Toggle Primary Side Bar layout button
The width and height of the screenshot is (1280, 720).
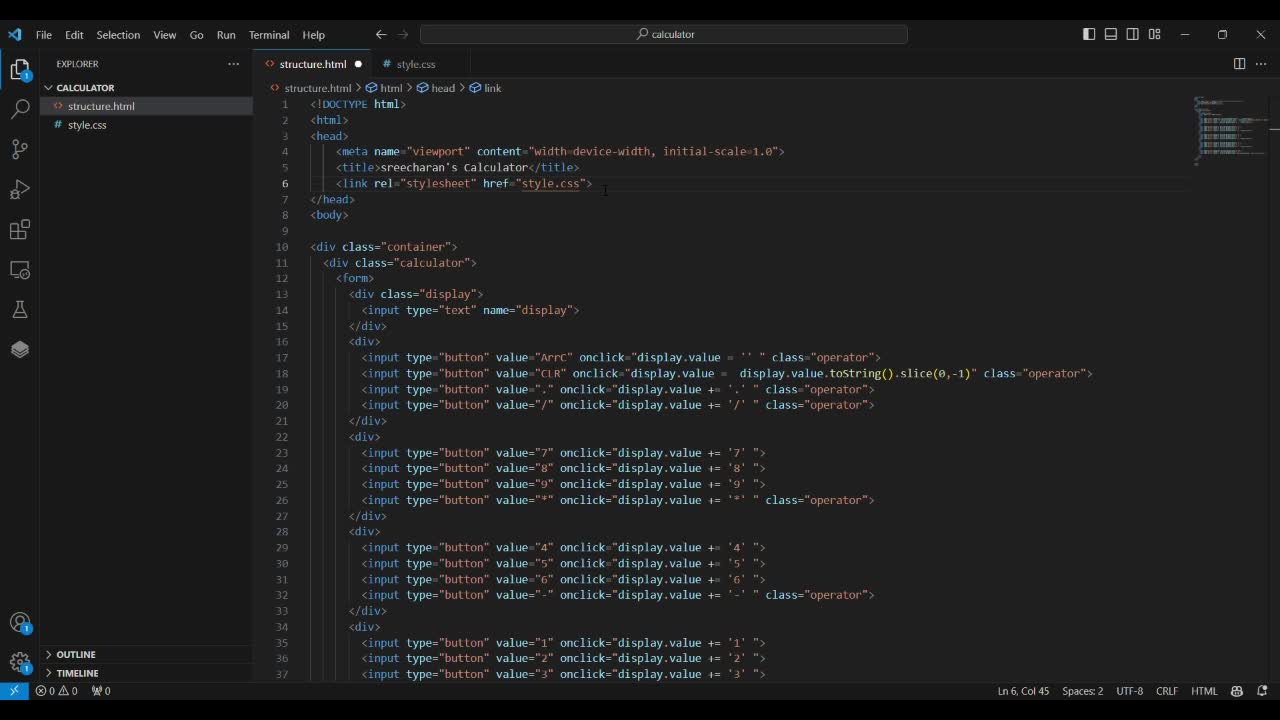(1089, 34)
